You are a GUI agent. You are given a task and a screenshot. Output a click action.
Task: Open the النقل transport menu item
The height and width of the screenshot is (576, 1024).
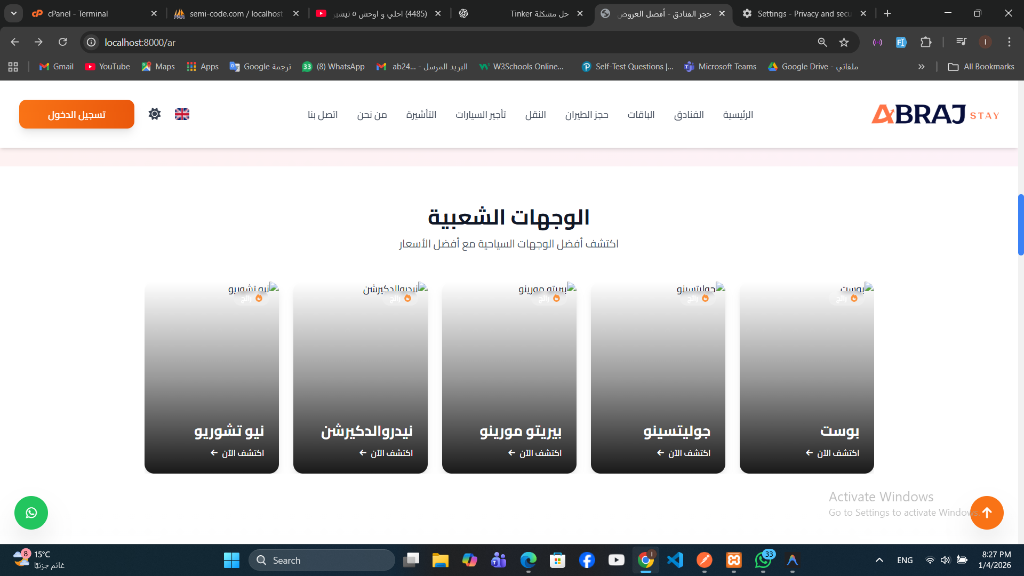tap(536, 114)
